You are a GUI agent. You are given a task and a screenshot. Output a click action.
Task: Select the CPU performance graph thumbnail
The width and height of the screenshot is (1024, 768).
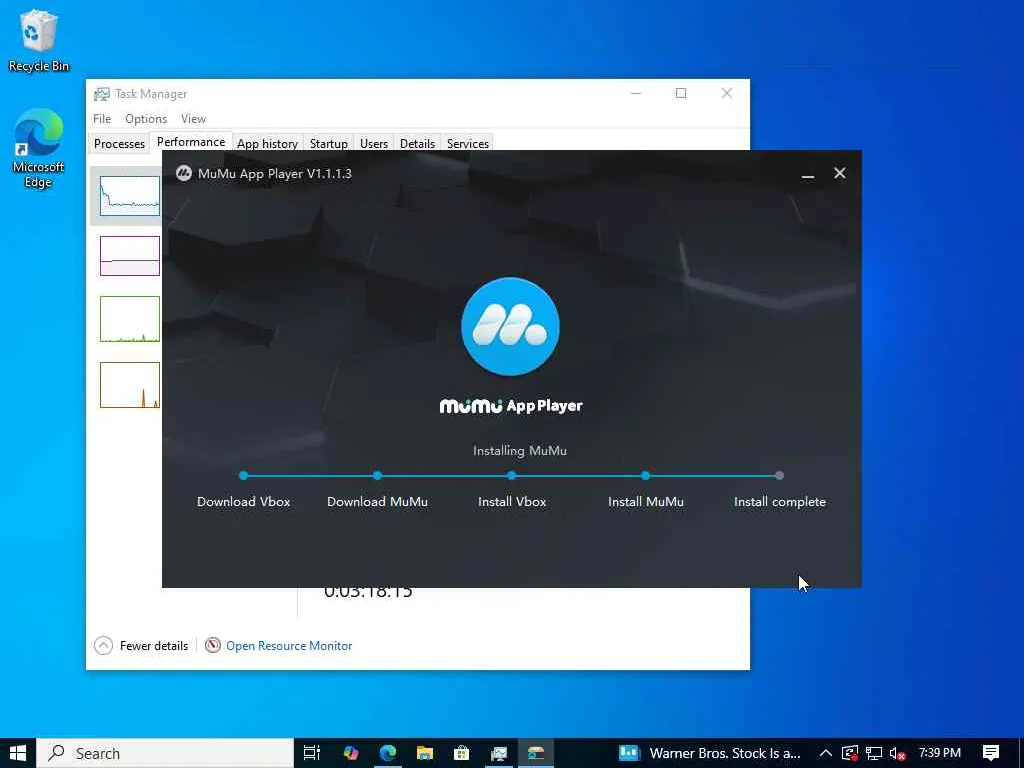pyautogui.click(x=129, y=195)
